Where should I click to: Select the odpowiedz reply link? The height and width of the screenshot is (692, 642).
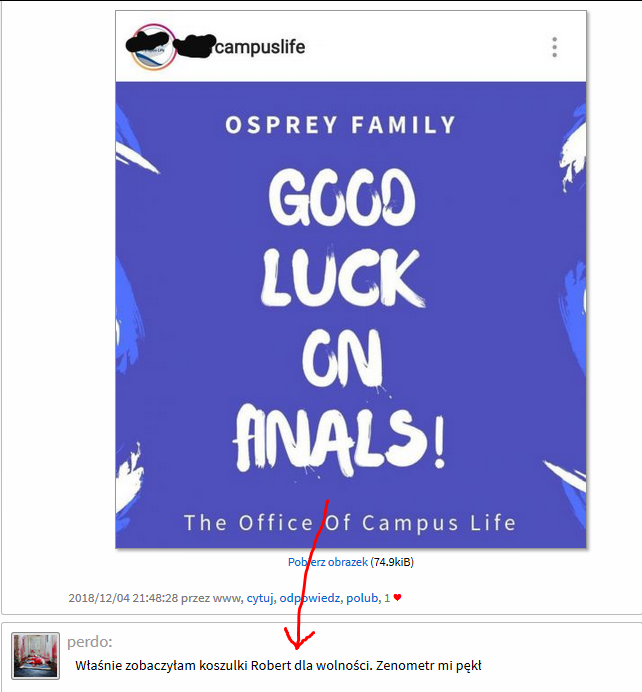pyautogui.click(x=309, y=598)
